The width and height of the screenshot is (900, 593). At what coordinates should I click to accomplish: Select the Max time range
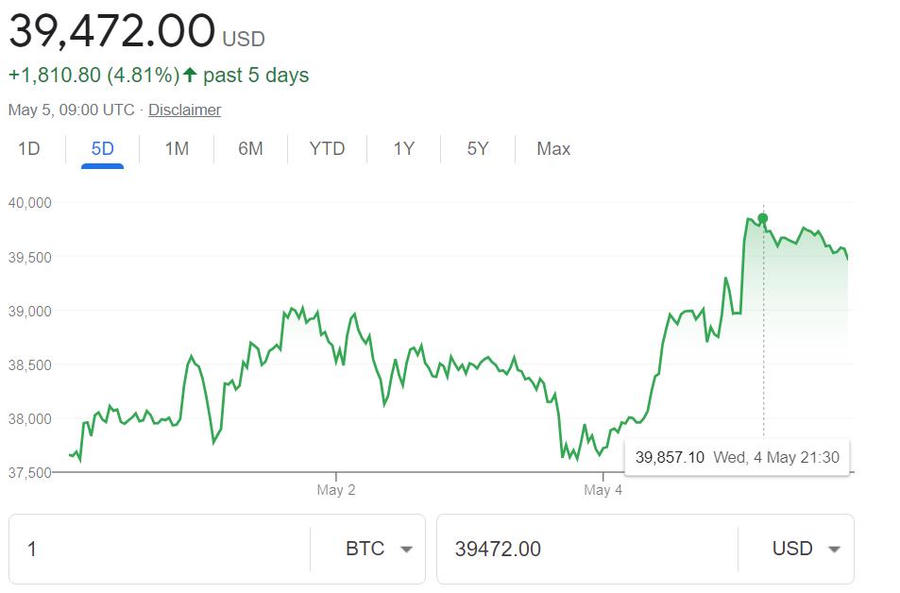(x=553, y=149)
